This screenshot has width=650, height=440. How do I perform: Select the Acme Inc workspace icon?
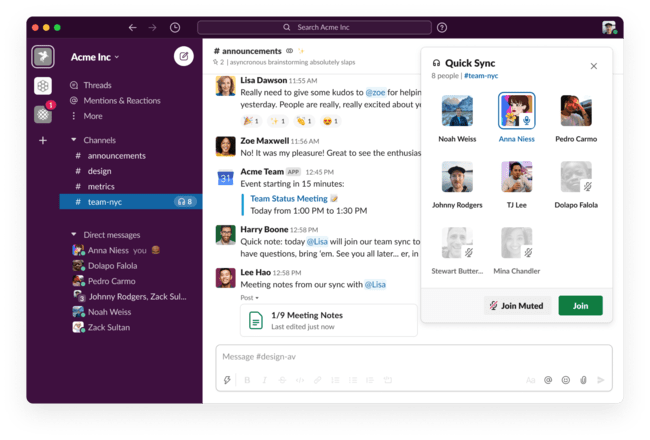click(43, 56)
